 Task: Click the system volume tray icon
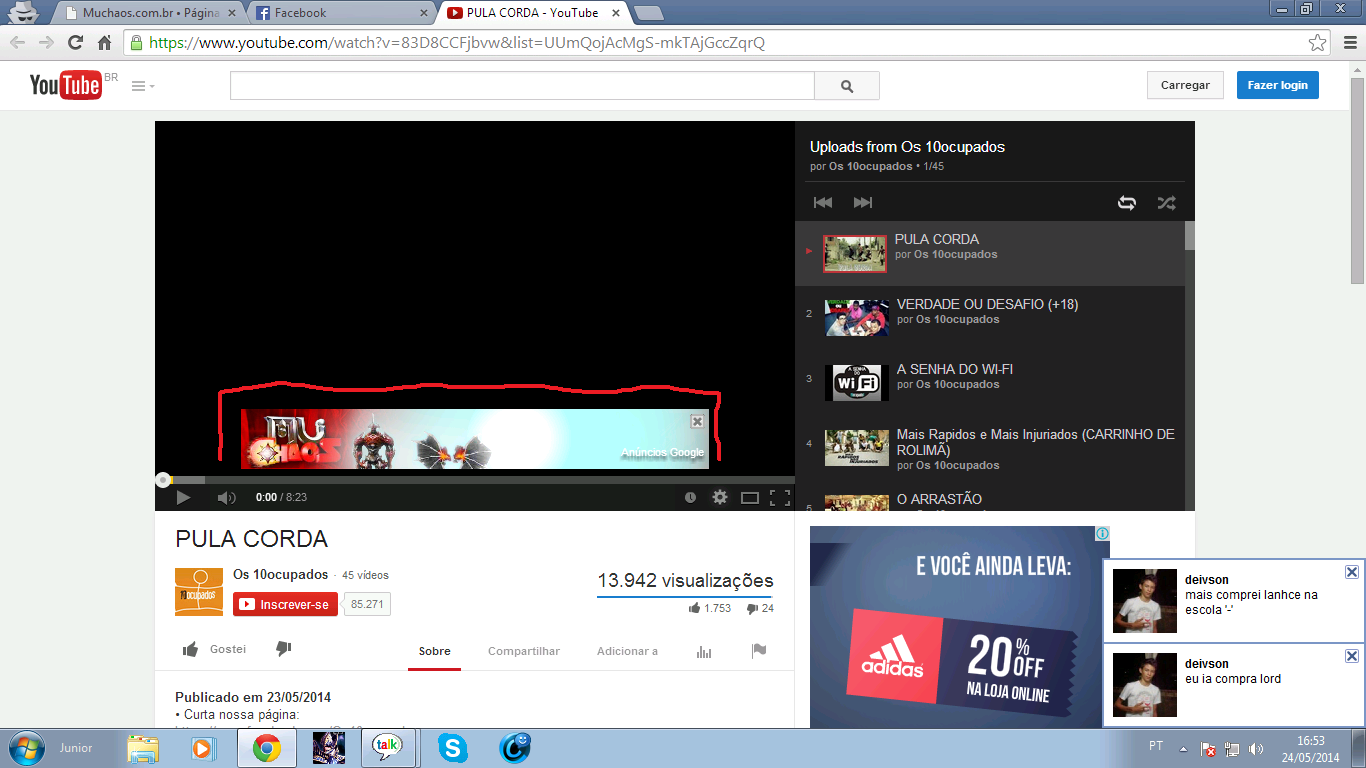coord(1256,748)
